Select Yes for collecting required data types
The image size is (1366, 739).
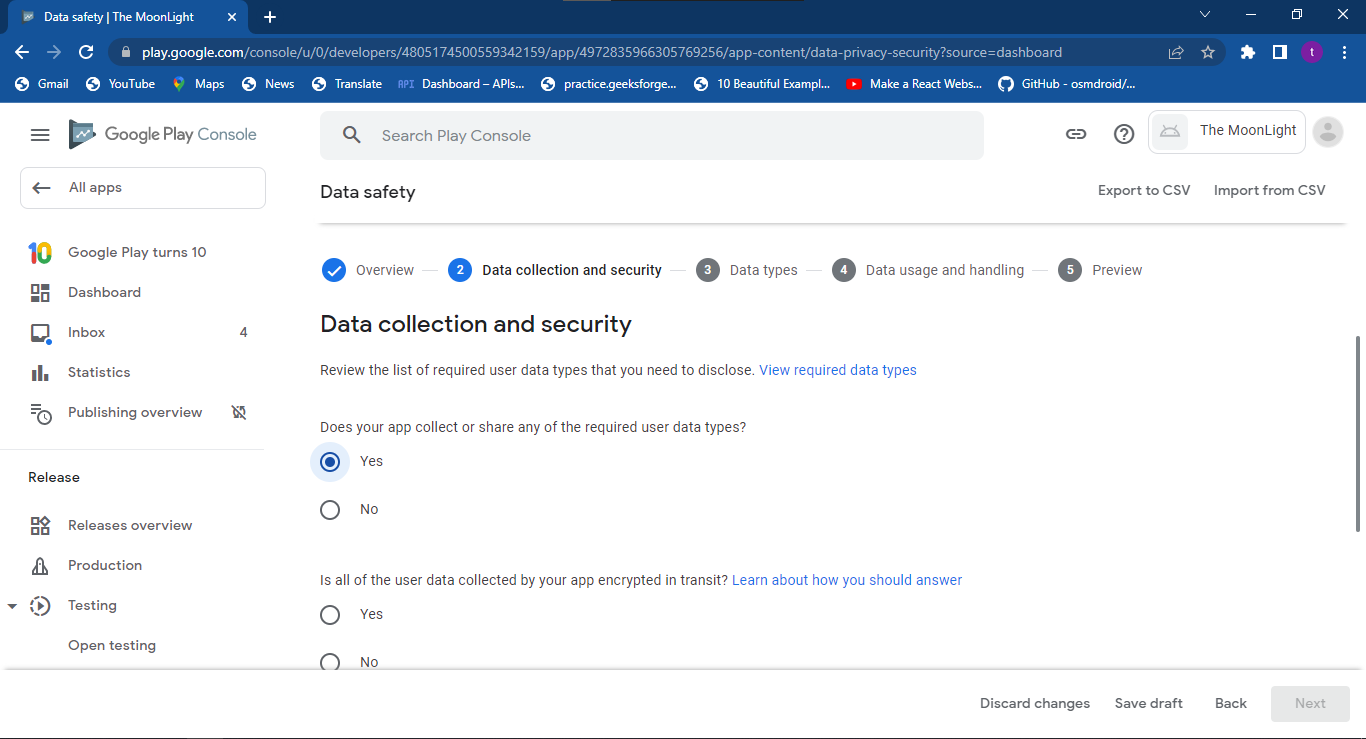point(330,462)
